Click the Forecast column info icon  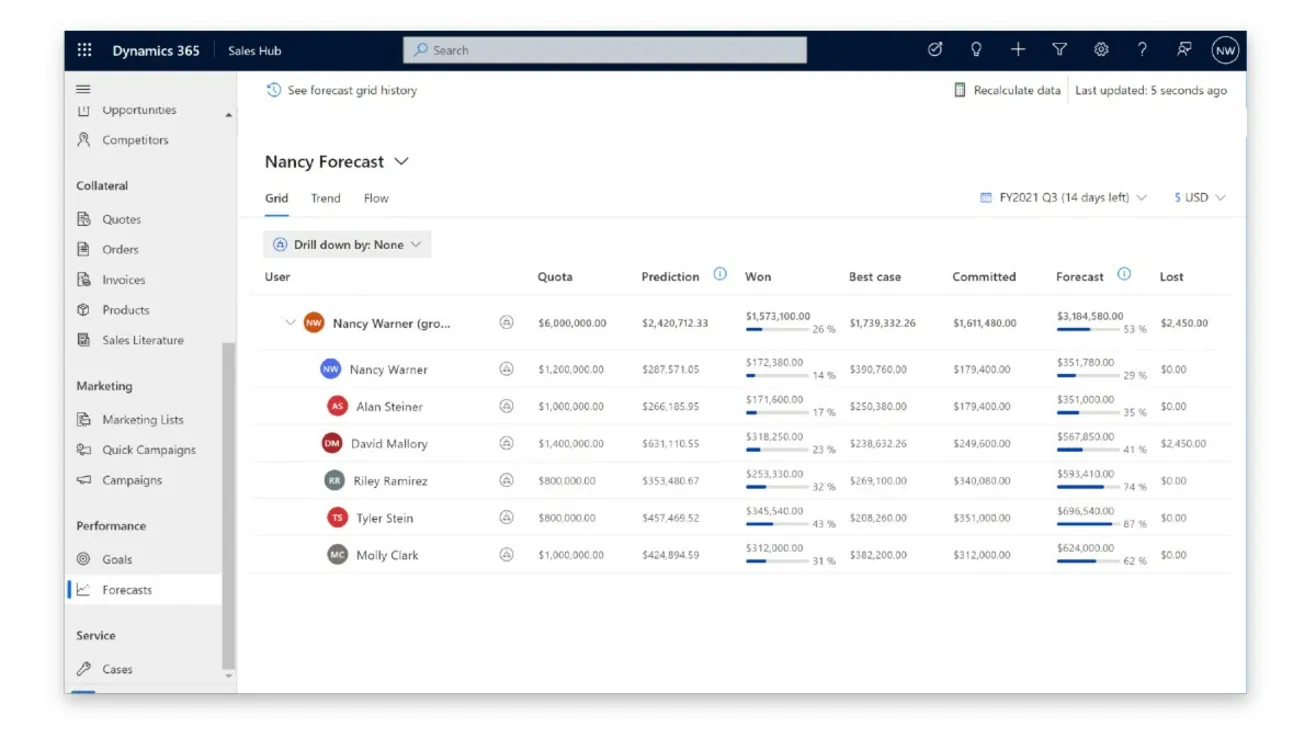1124,275
